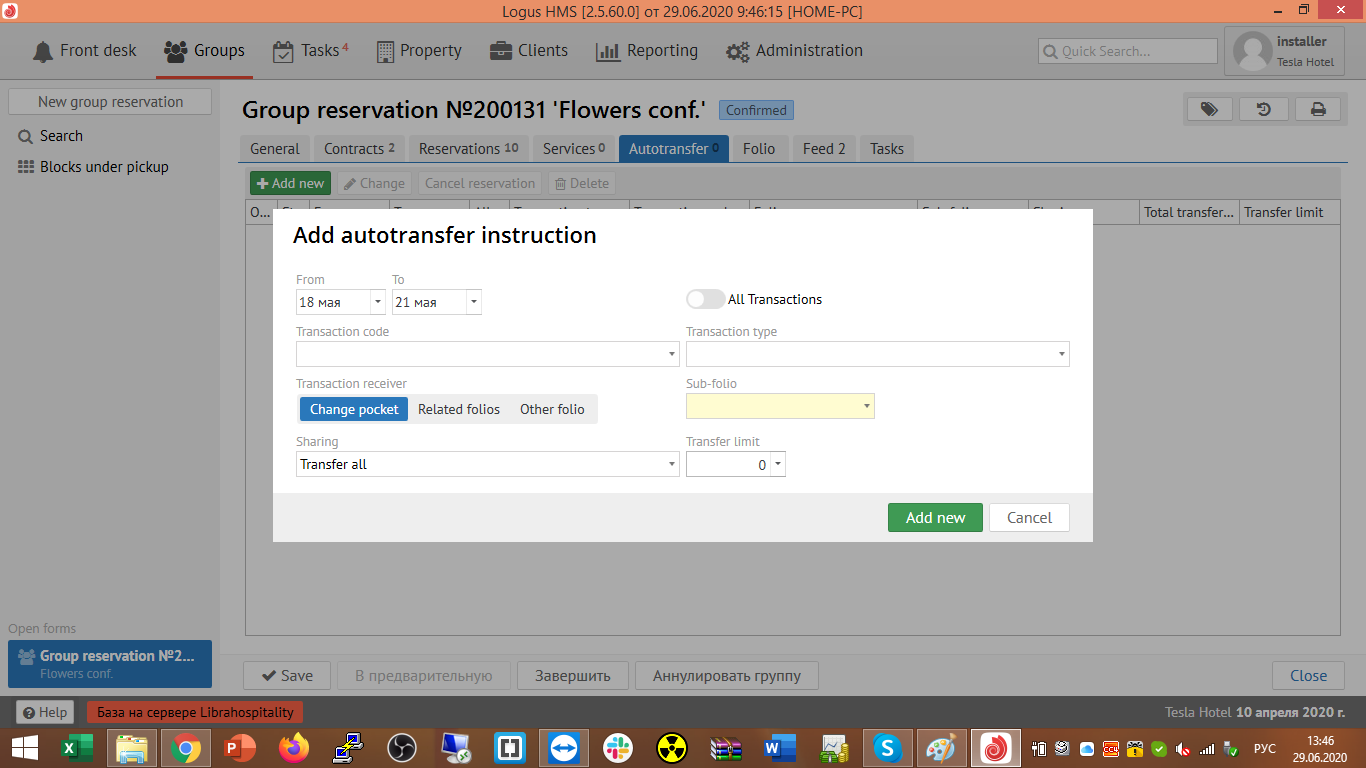Screen dimensions: 1366x768
Task: Confirm with the dialog's green Add new button
Action: tap(935, 517)
